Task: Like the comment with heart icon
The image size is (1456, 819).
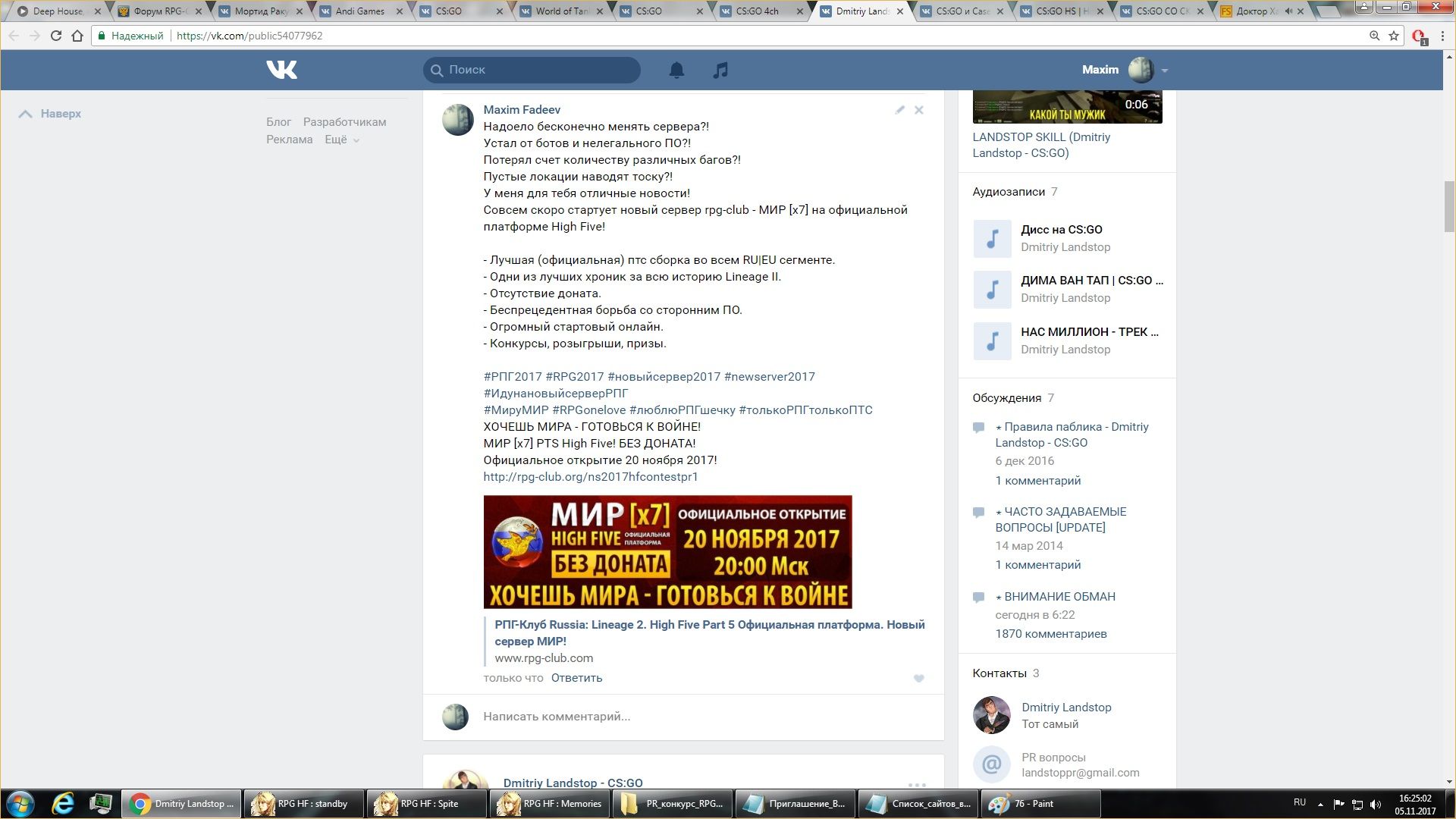Action: (x=918, y=679)
